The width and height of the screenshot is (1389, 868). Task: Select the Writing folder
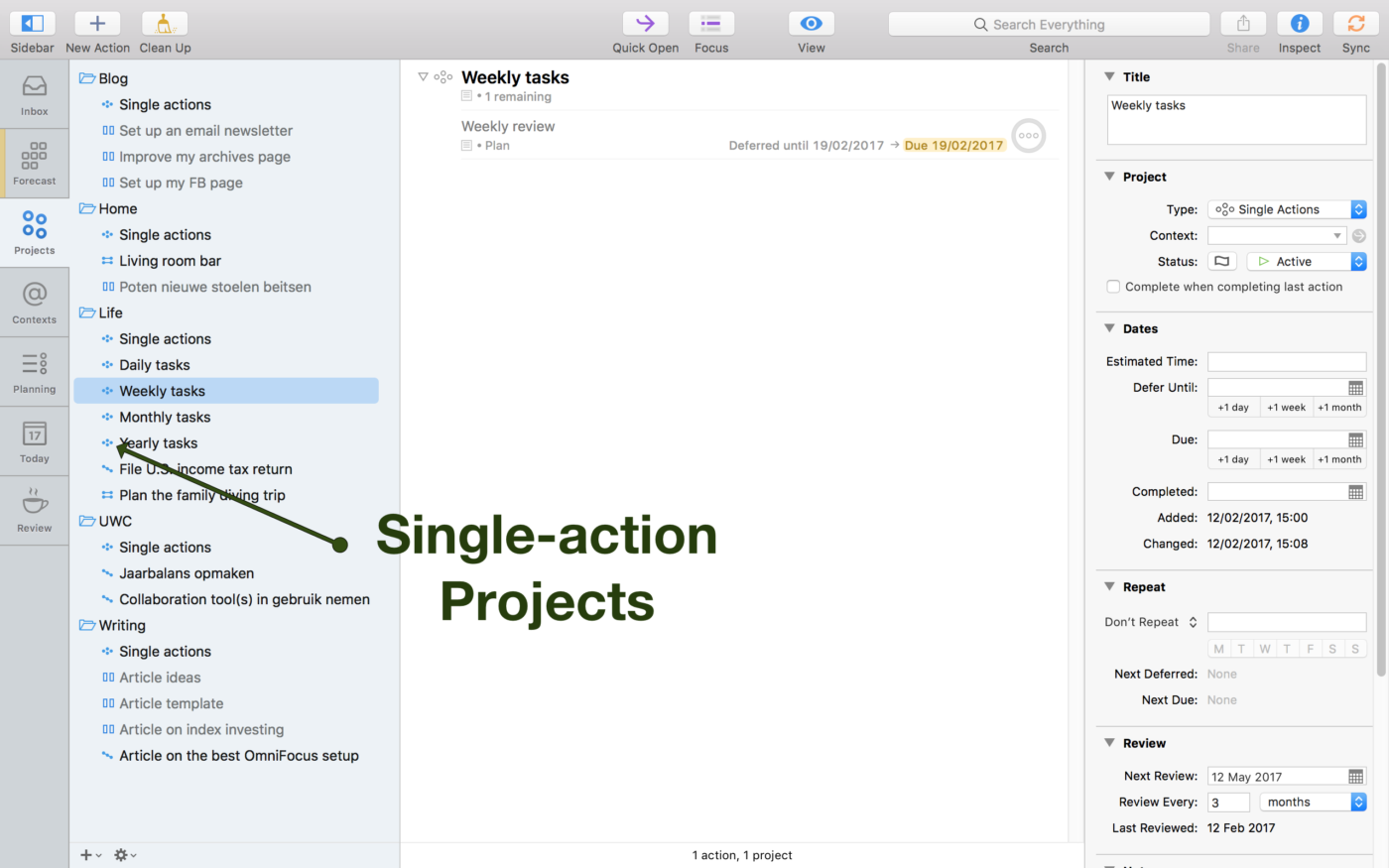(112, 625)
